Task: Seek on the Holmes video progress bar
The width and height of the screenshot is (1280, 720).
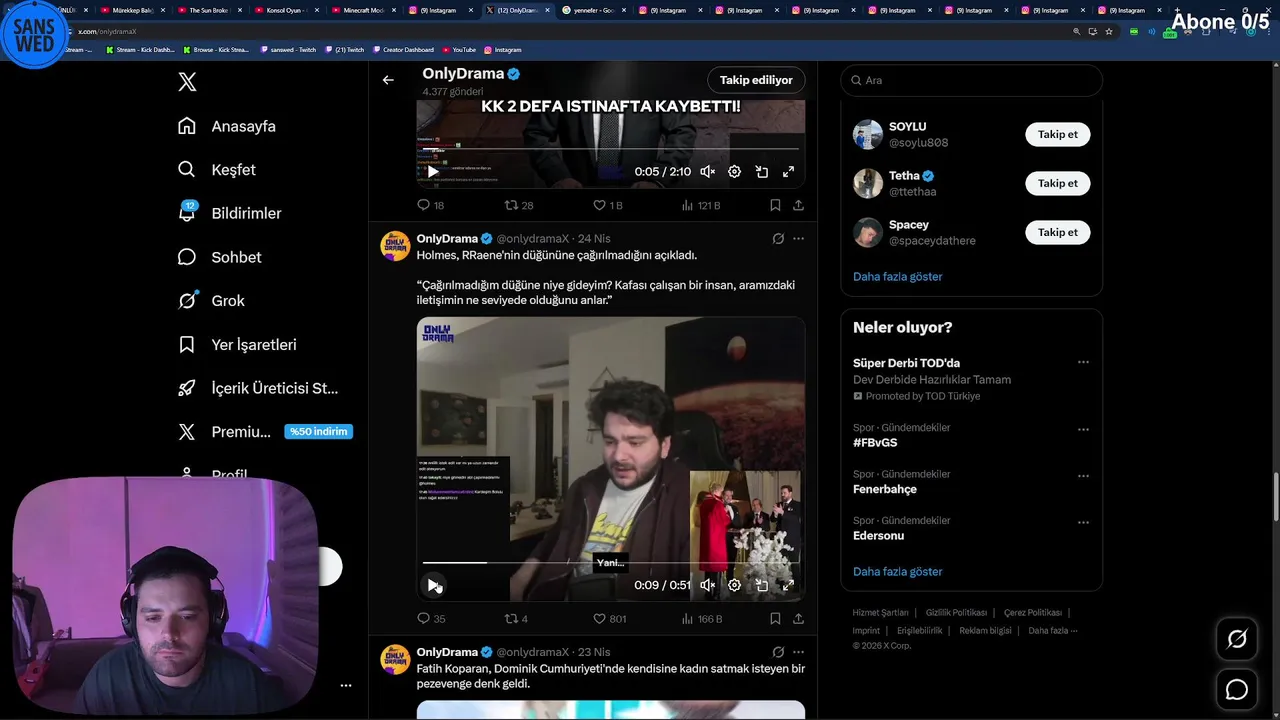Action: point(610,563)
